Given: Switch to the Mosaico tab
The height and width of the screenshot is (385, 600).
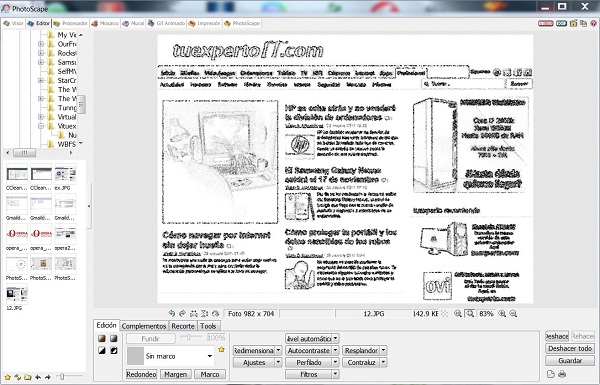Looking at the screenshot, I should tap(105, 23).
